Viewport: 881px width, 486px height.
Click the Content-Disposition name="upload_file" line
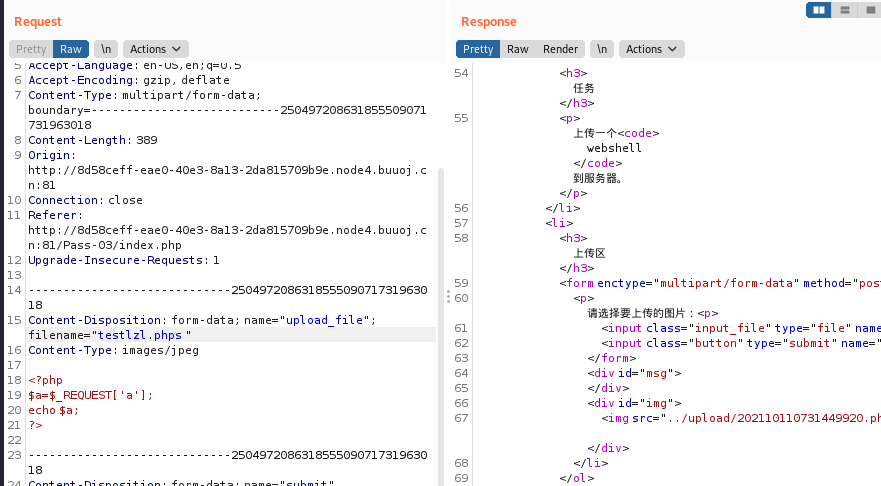click(202, 320)
